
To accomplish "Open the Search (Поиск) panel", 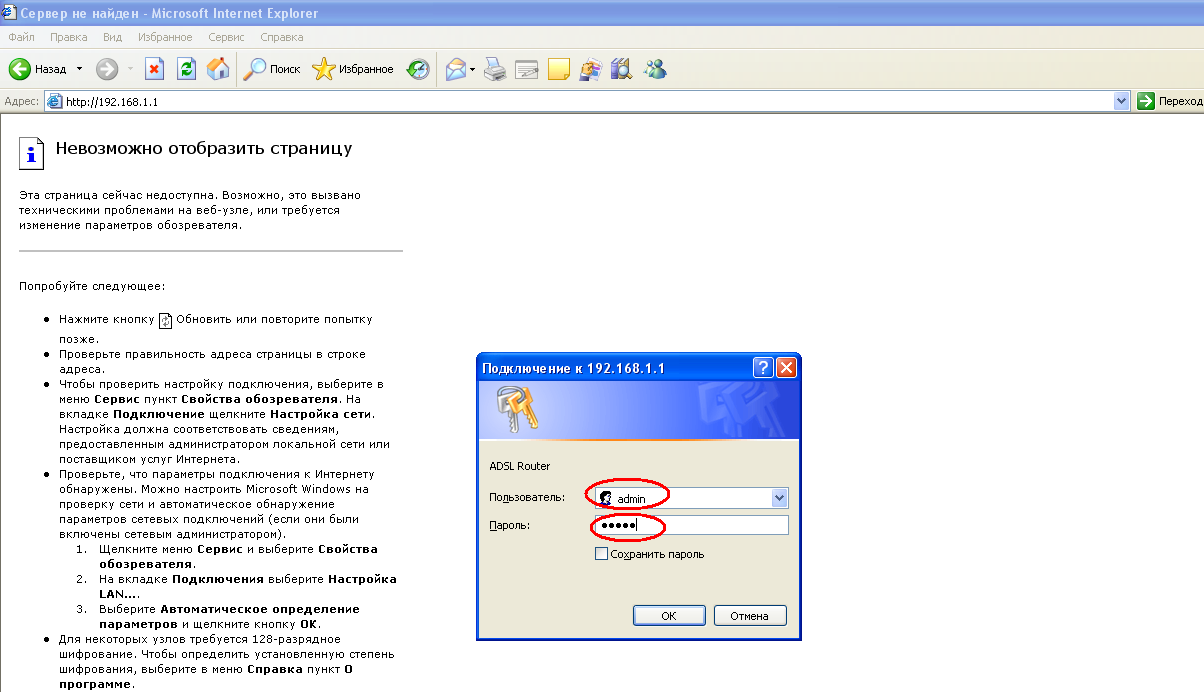I will 273,69.
